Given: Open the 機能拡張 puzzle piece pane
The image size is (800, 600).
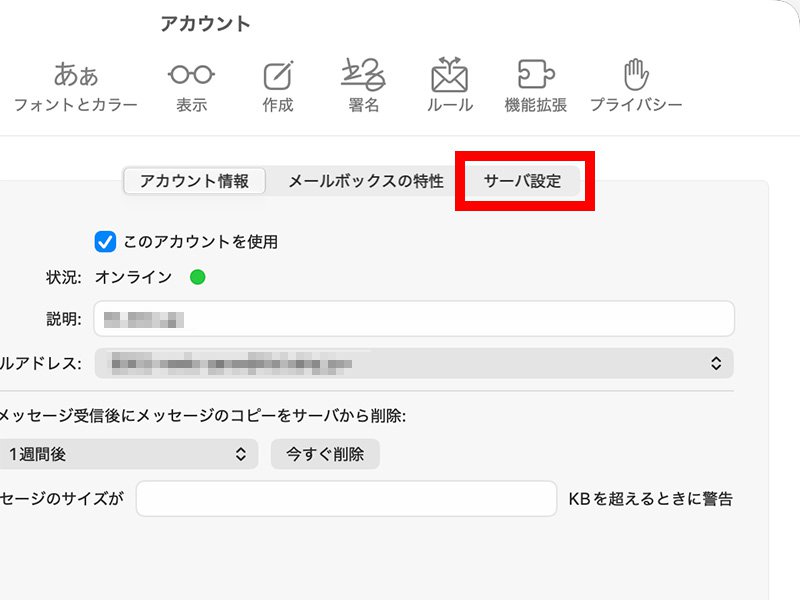Looking at the screenshot, I should click(x=536, y=87).
